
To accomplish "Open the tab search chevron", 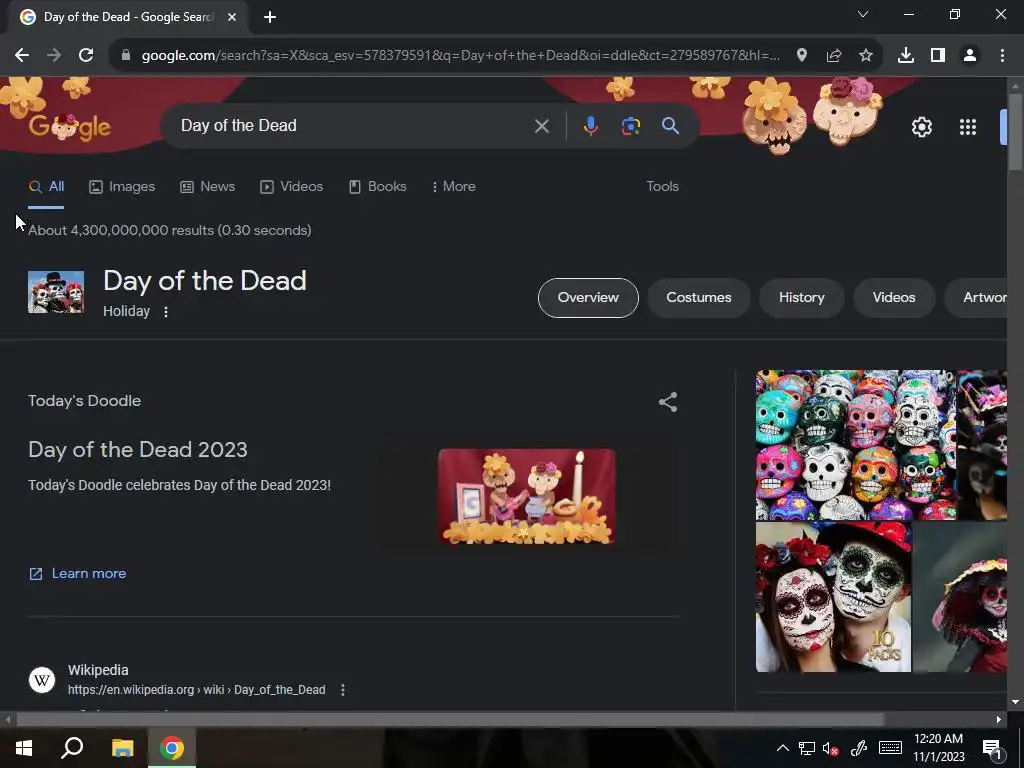I will (x=863, y=14).
